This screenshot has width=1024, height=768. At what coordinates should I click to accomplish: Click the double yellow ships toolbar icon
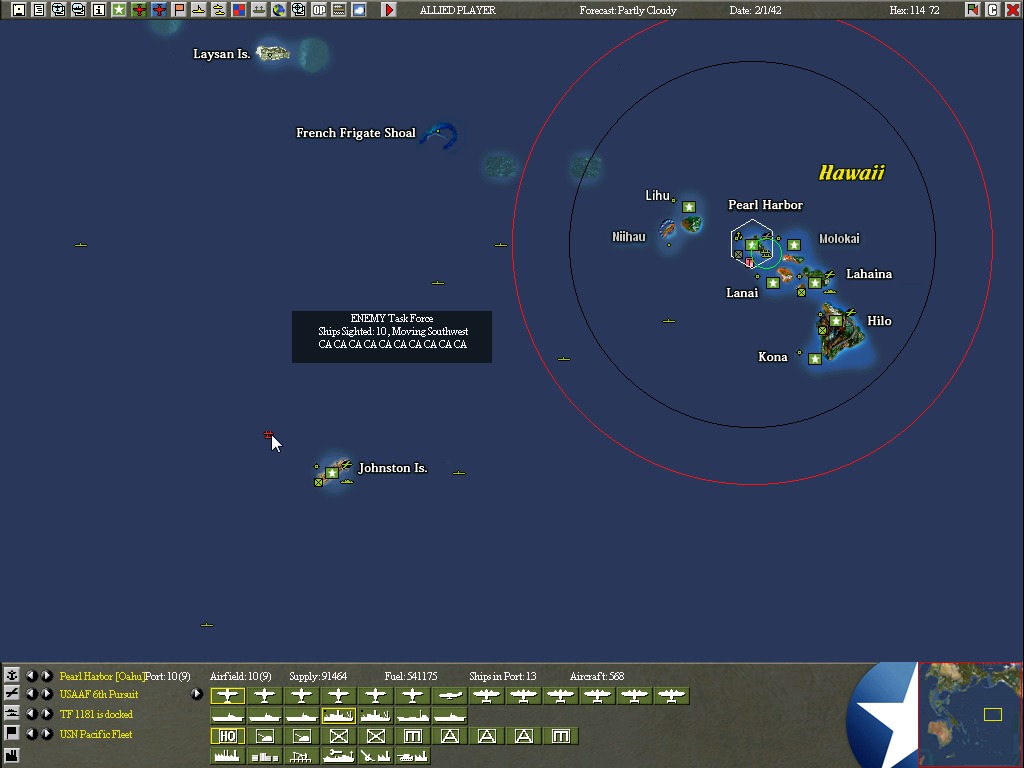[x=219, y=10]
